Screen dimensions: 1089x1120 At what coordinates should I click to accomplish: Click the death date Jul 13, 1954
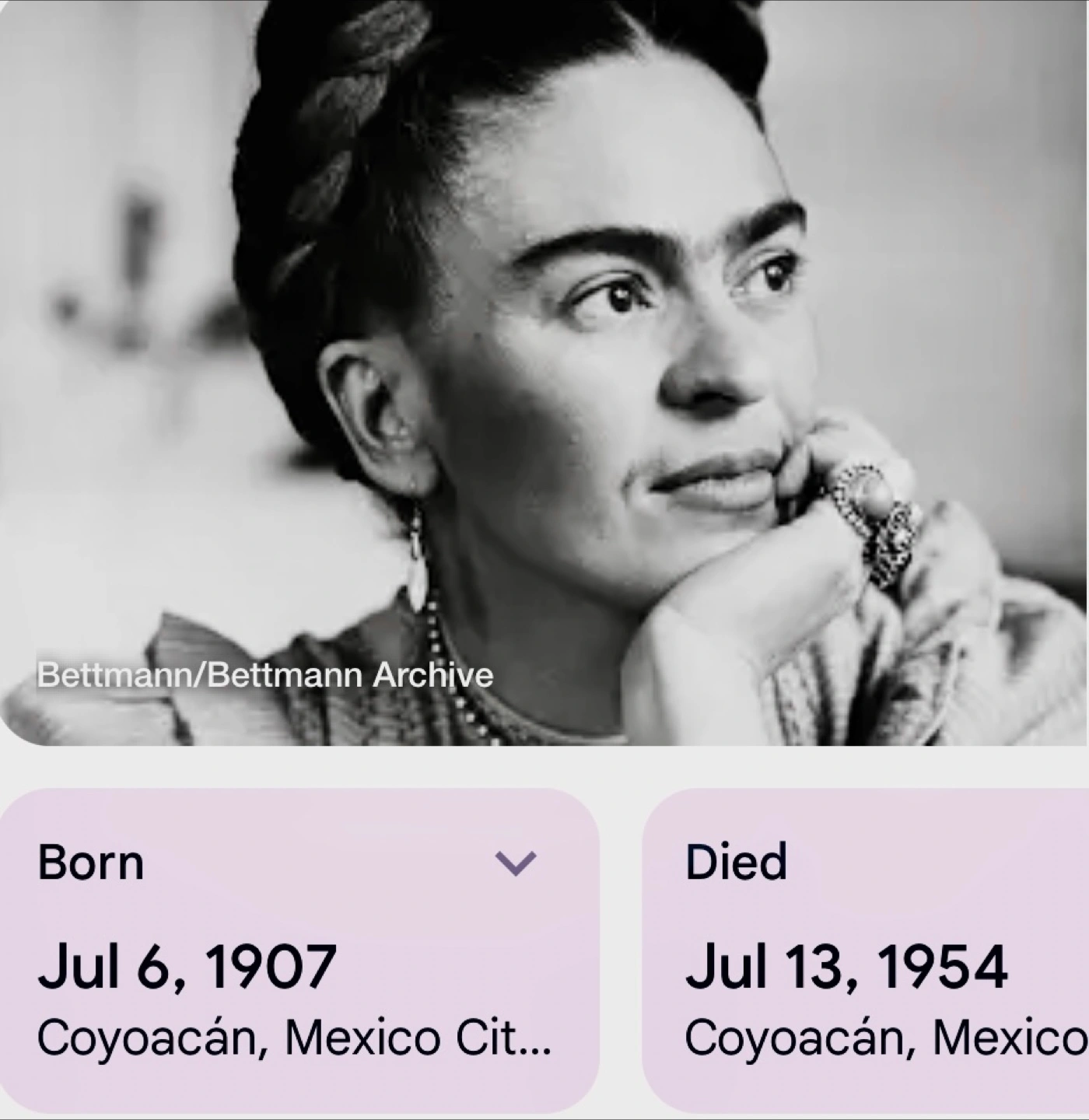tap(846, 965)
